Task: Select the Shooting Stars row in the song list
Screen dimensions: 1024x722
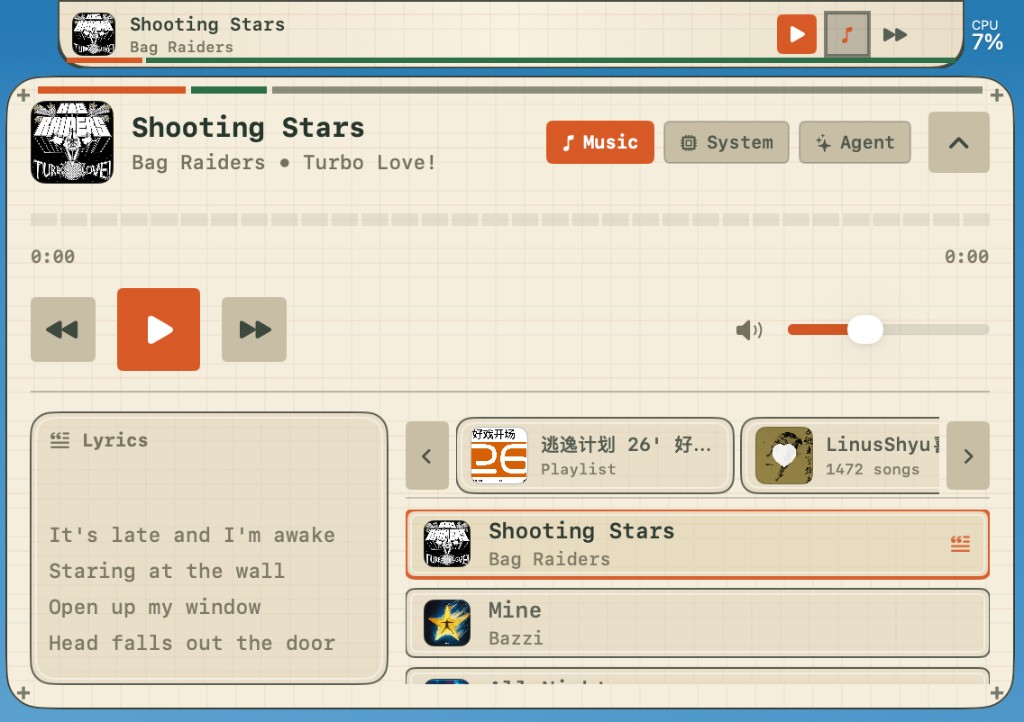Action: tap(697, 544)
